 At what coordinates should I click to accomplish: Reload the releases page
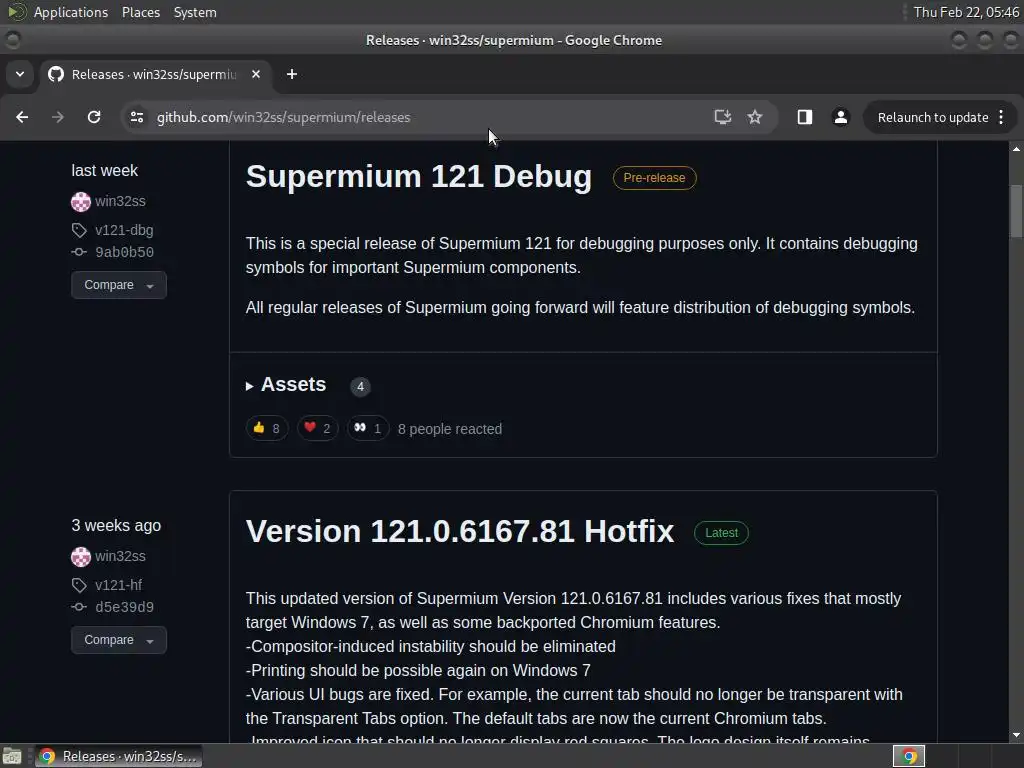coord(94,117)
